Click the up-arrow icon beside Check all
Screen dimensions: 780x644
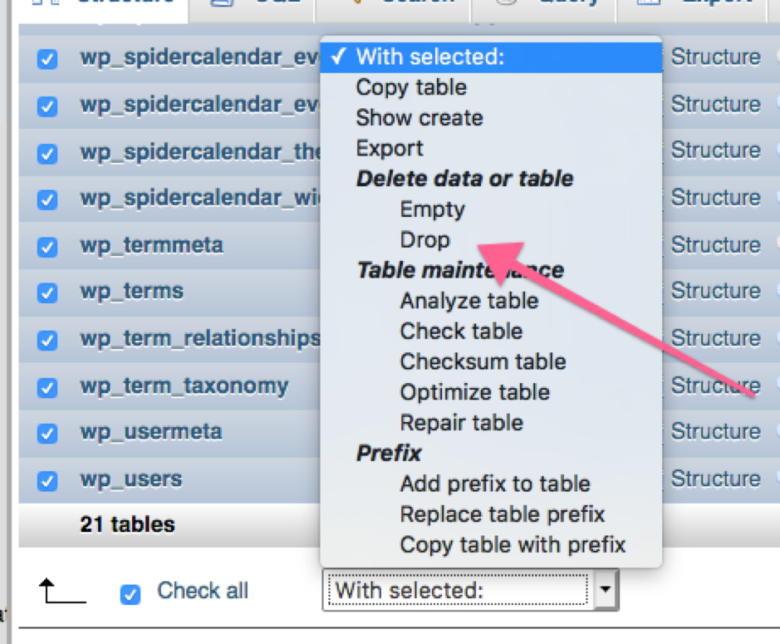click(x=62, y=591)
